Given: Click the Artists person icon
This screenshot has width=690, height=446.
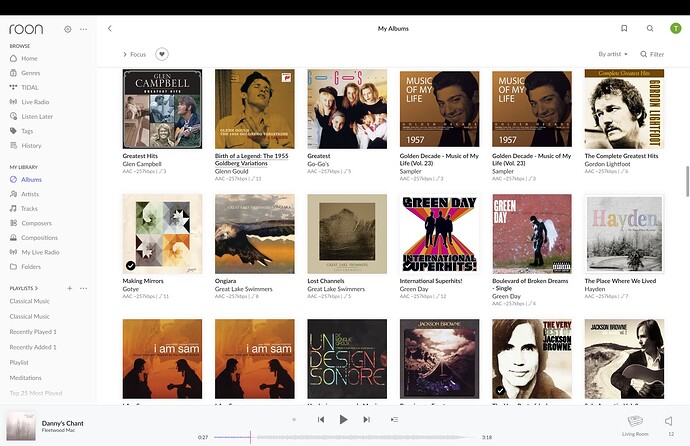Looking at the screenshot, I should (14, 194).
